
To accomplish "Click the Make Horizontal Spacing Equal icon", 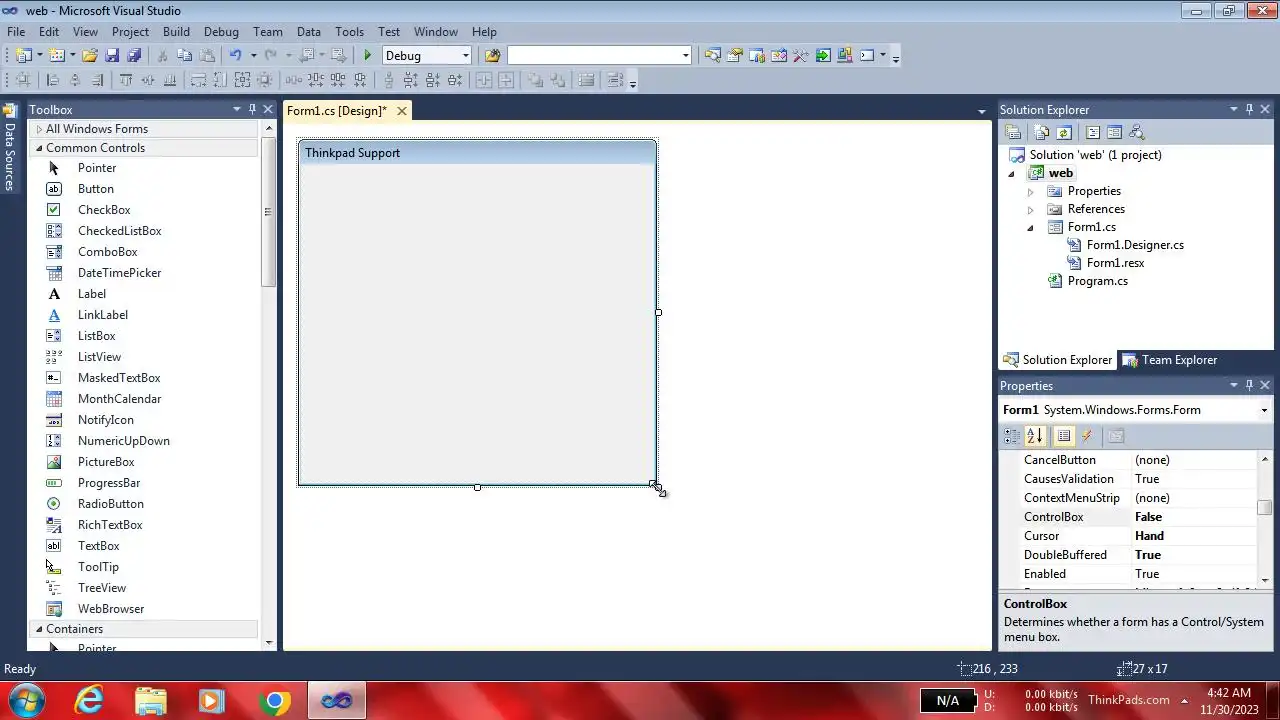I will point(294,80).
